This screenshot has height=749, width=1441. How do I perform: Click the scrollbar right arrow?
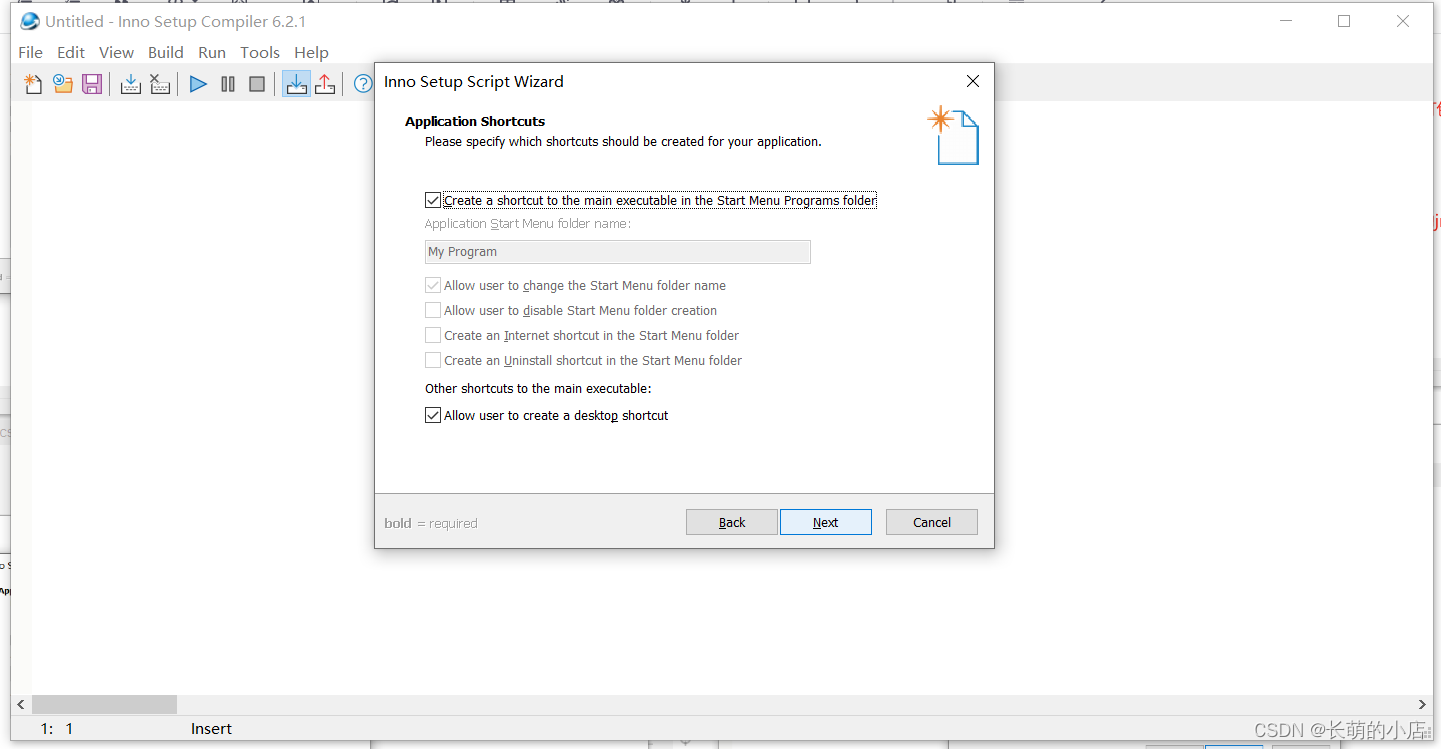pos(1422,704)
